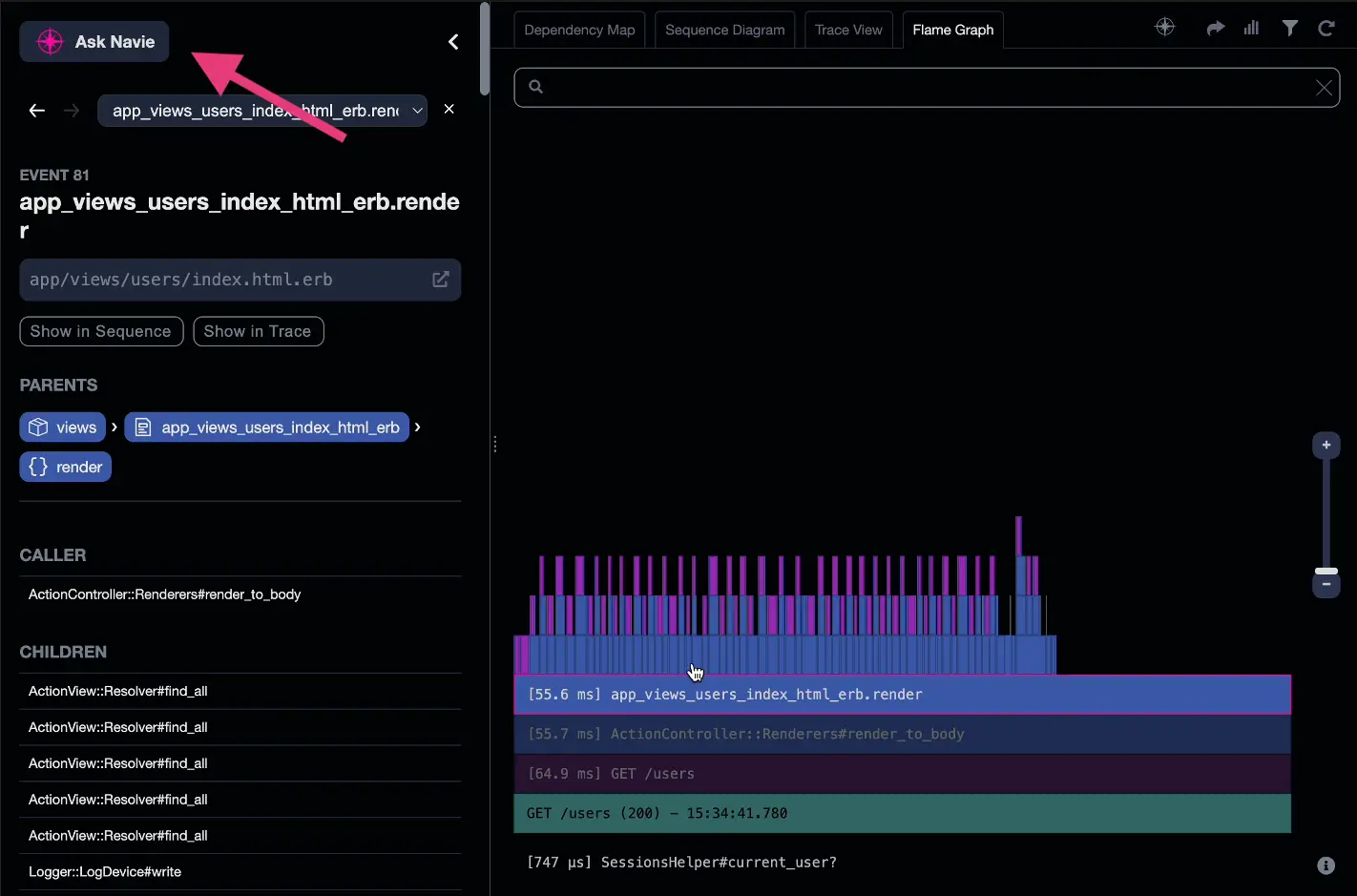
Task: Click the Show in Trace button
Action: click(x=258, y=331)
